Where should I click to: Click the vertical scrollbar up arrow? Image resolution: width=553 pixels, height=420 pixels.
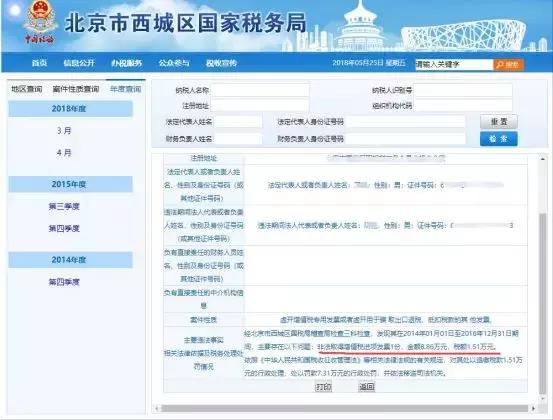click(543, 159)
